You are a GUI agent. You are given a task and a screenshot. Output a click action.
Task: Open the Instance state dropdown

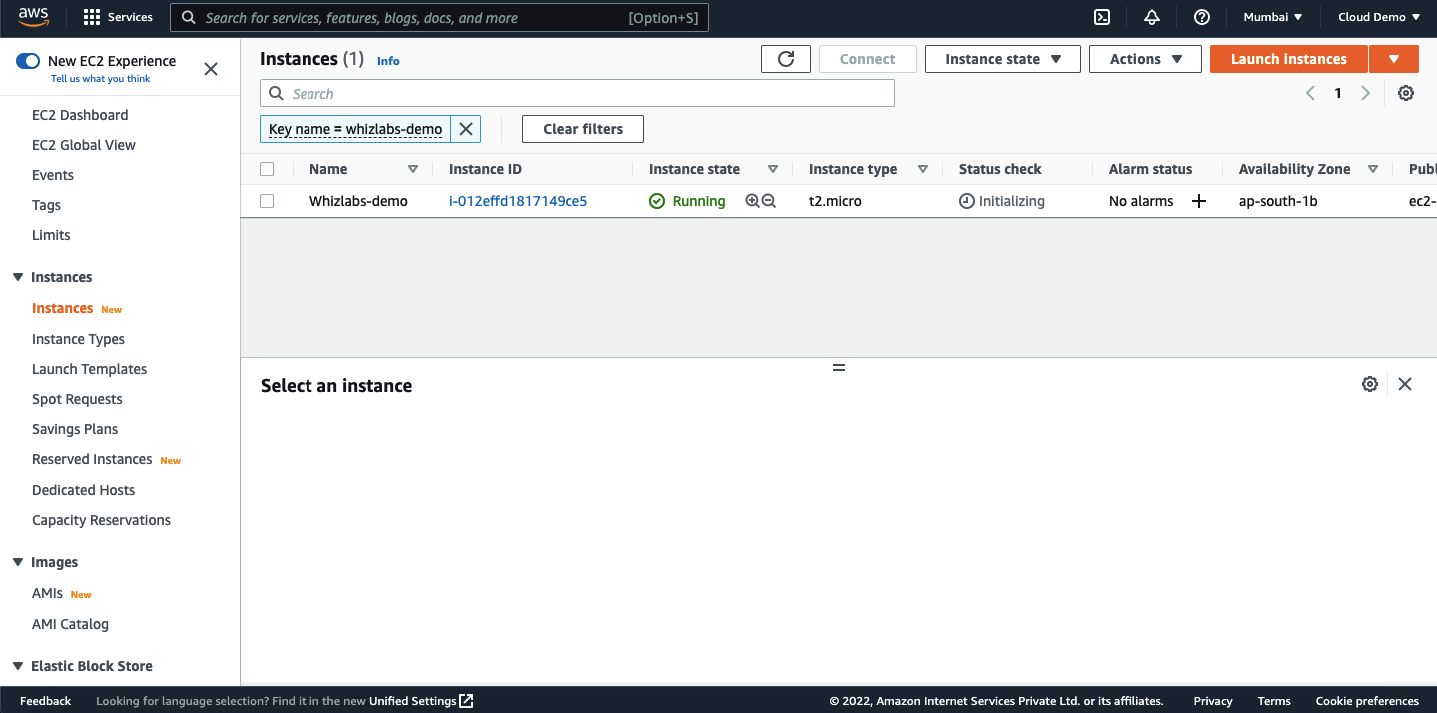click(x=1003, y=59)
